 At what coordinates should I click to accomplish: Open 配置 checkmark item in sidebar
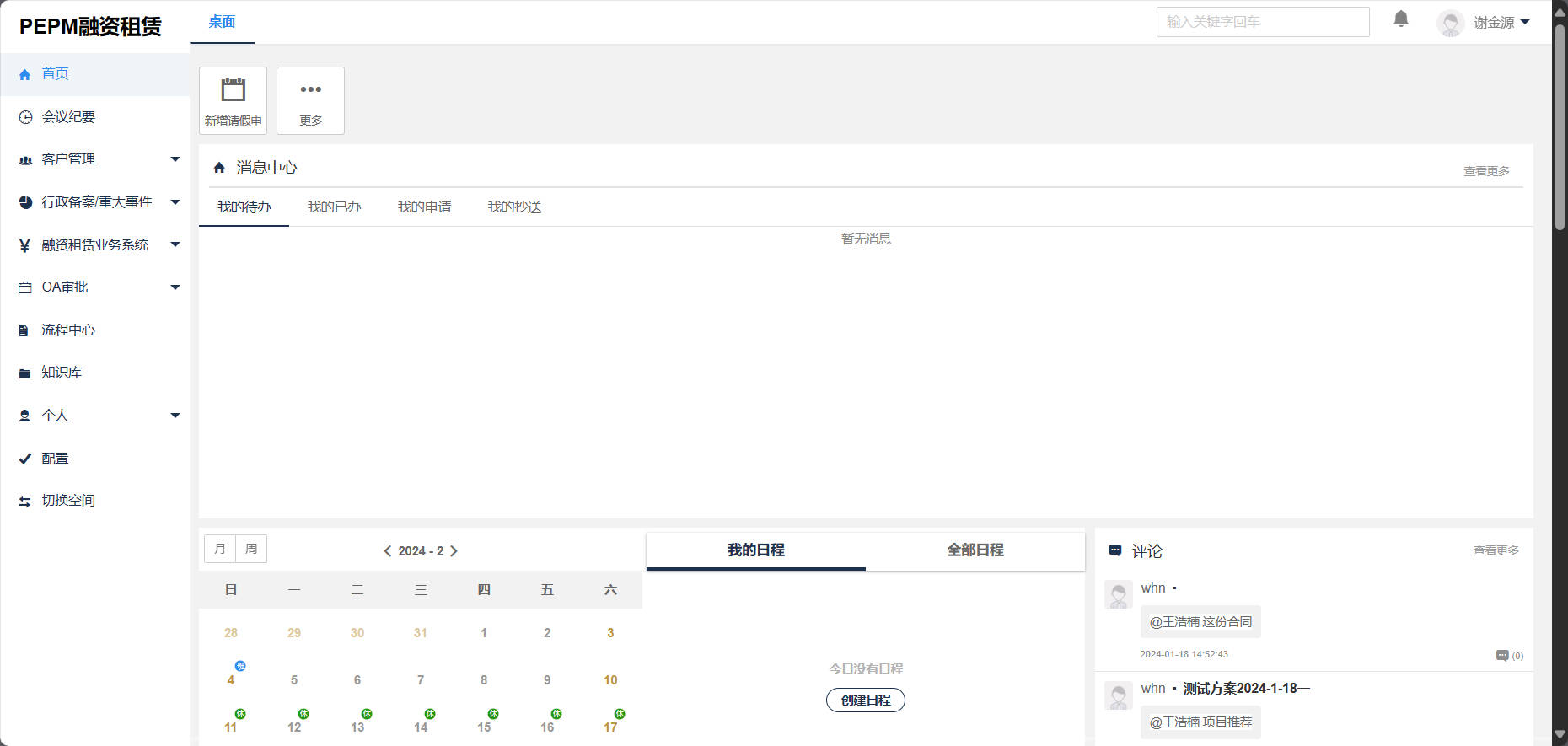click(55, 459)
